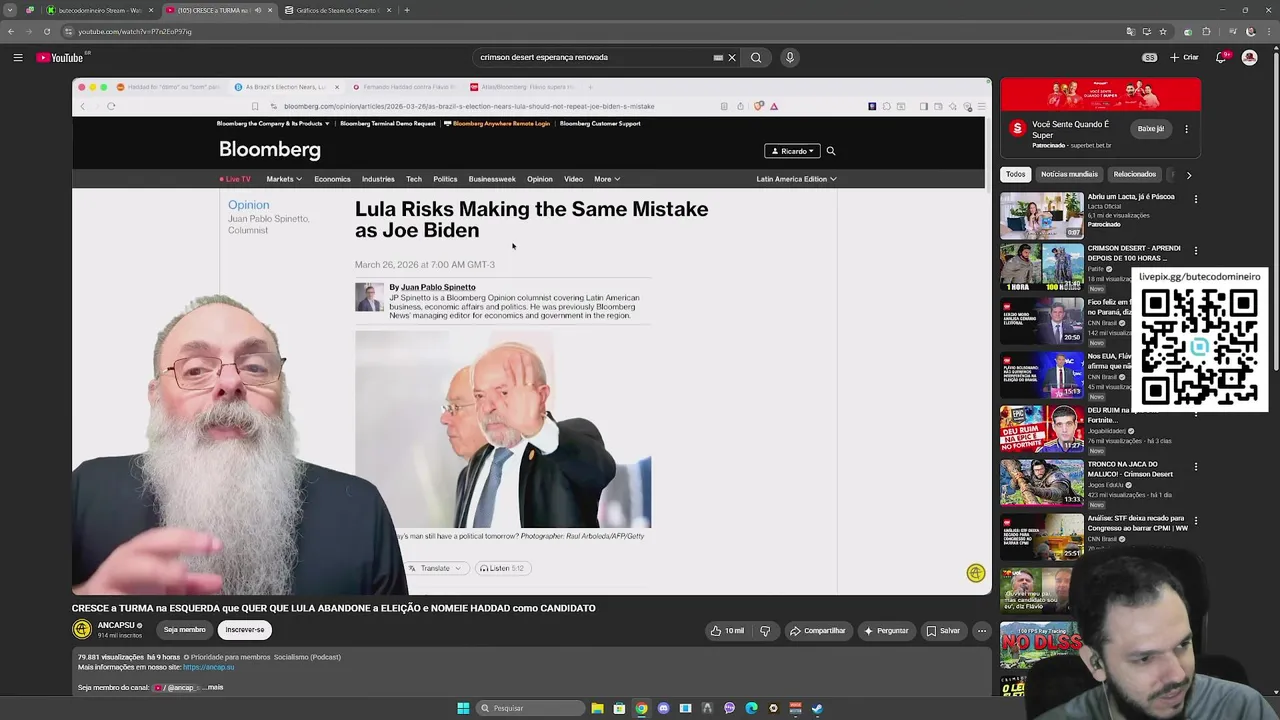Switch to the Gráficos de Steam browser tab
This screenshot has height=720, width=1280.
336,10
